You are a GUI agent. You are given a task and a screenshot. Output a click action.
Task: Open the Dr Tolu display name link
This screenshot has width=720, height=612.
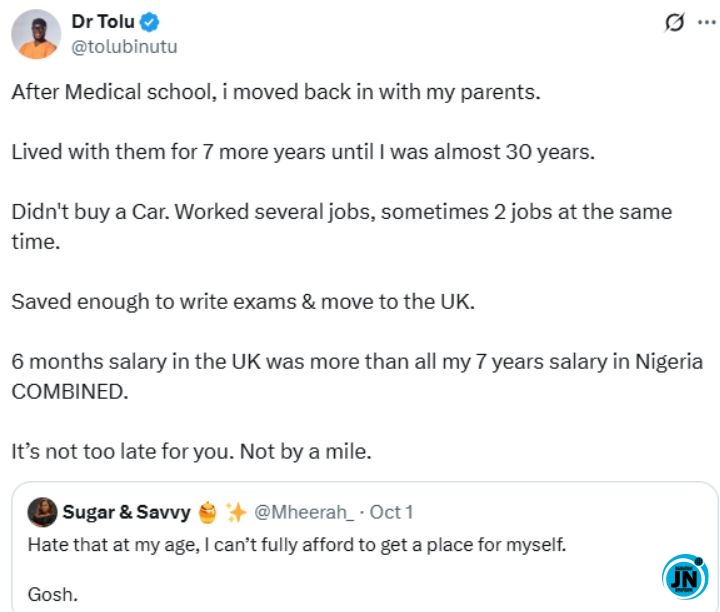pos(103,22)
